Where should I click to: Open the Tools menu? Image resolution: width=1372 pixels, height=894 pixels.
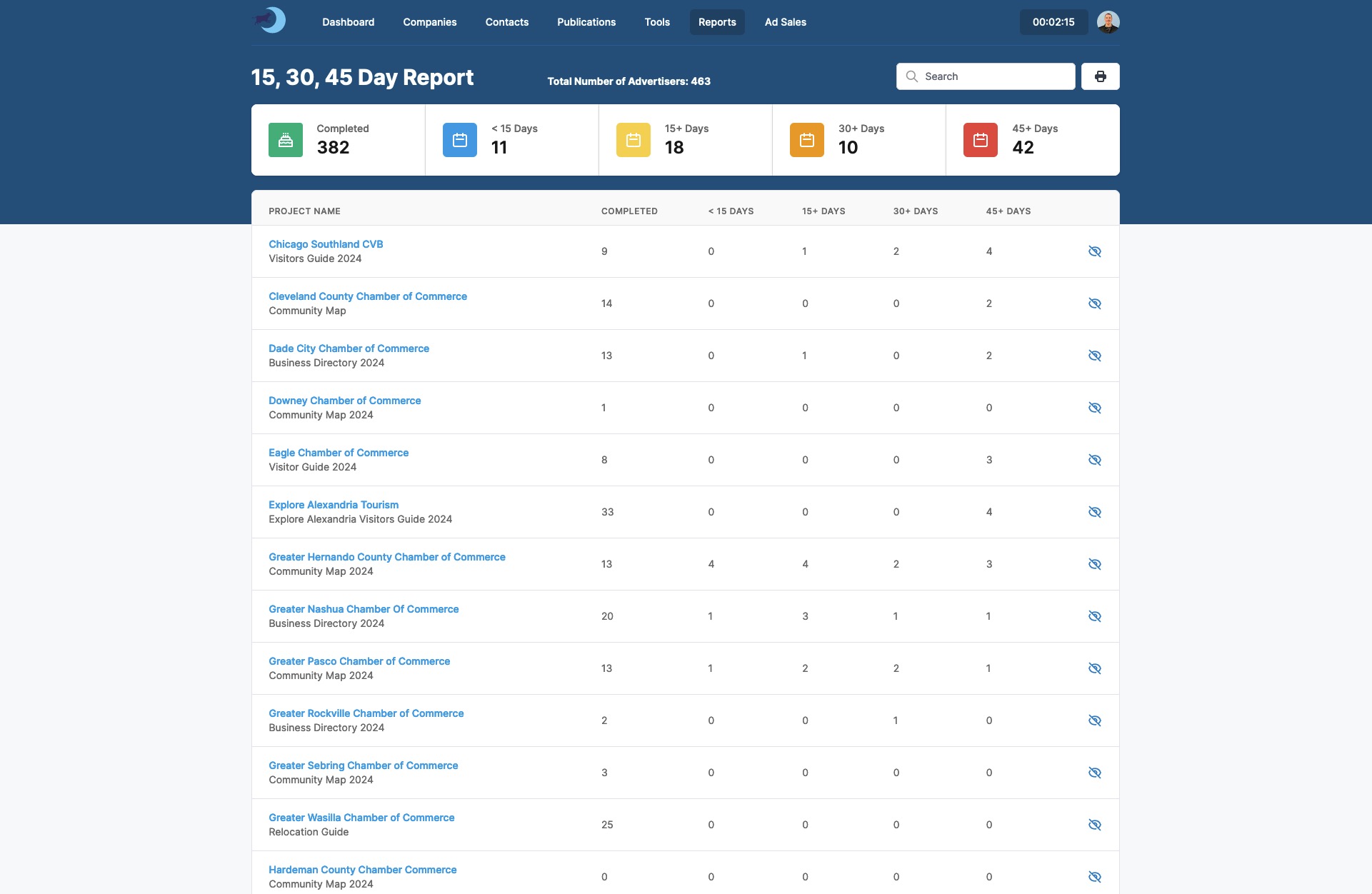coord(657,22)
